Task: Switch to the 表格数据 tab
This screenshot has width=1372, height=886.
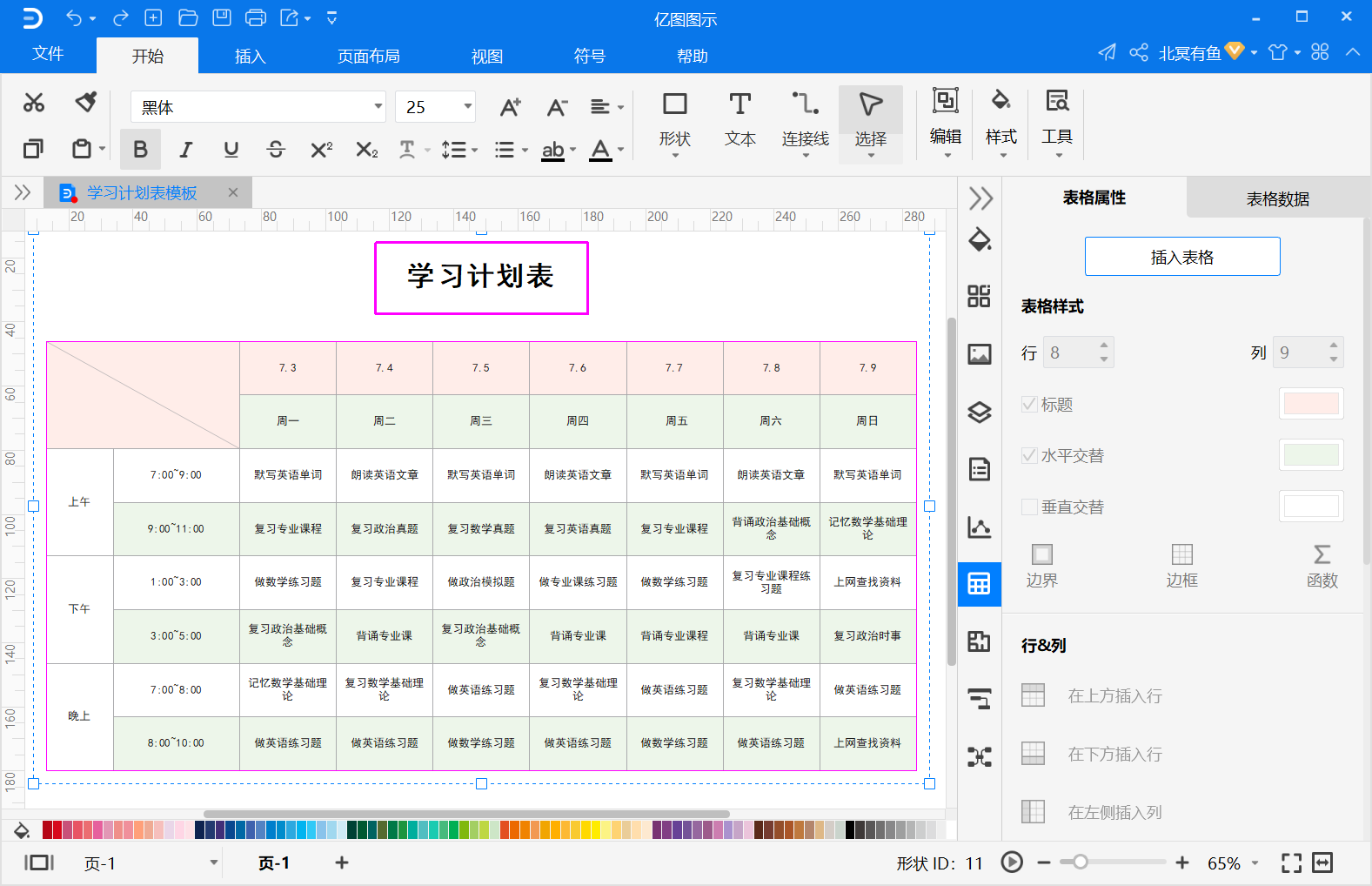Action: [x=1277, y=199]
